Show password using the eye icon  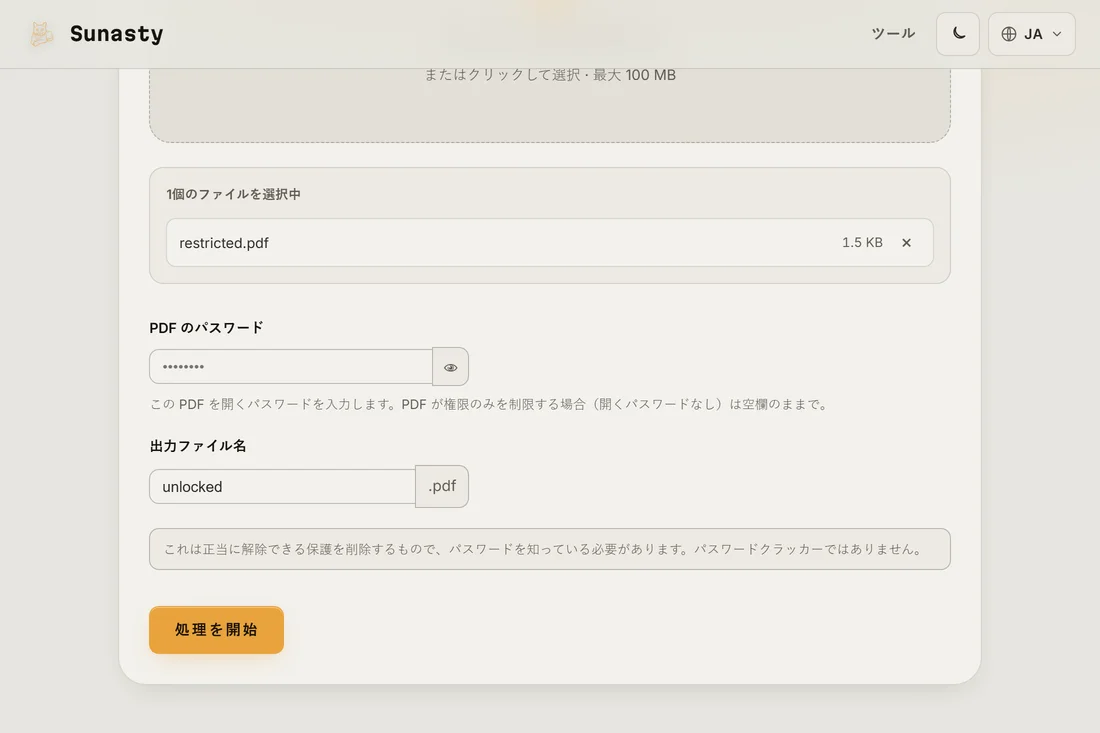tap(450, 367)
